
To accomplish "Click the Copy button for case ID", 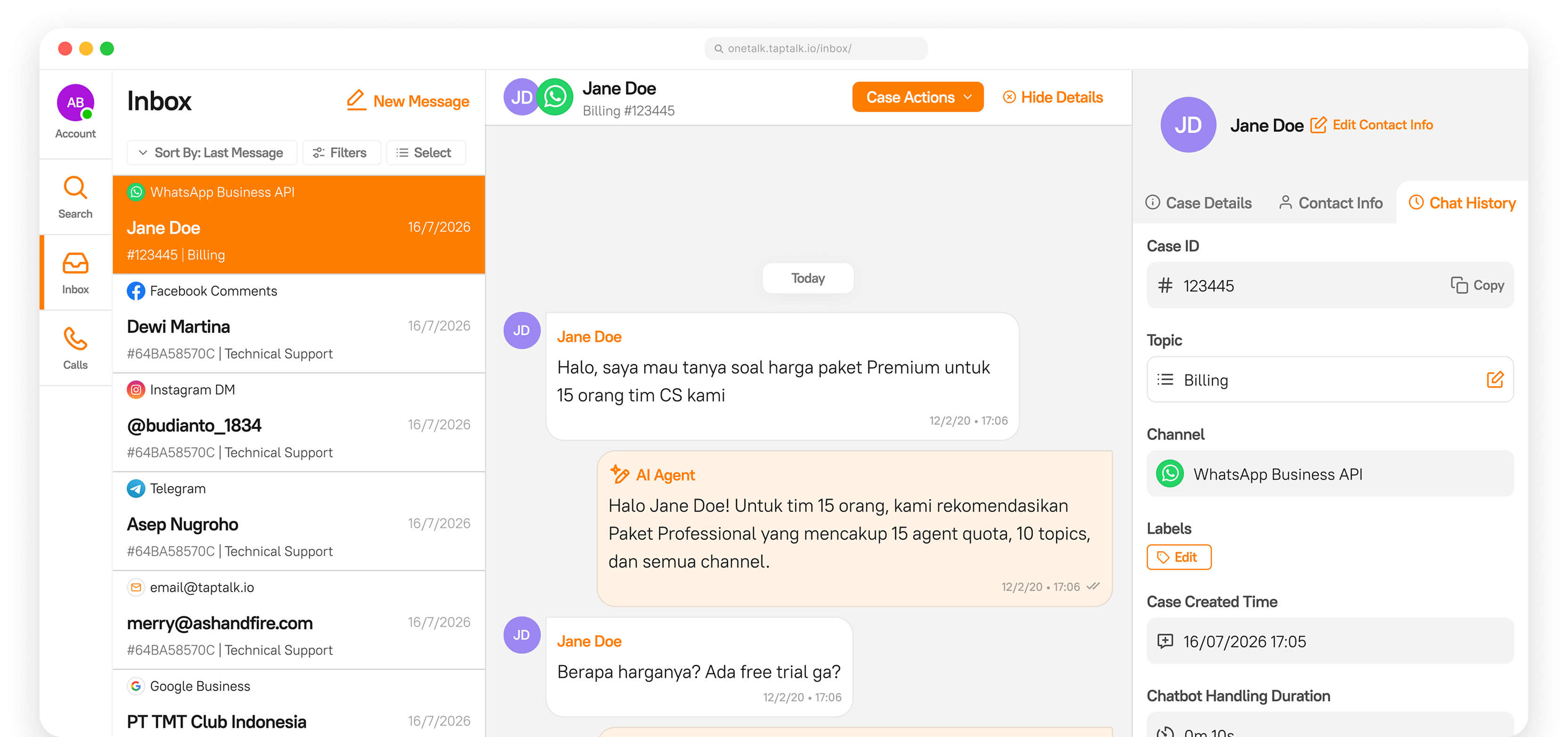I will click(1477, 285).
